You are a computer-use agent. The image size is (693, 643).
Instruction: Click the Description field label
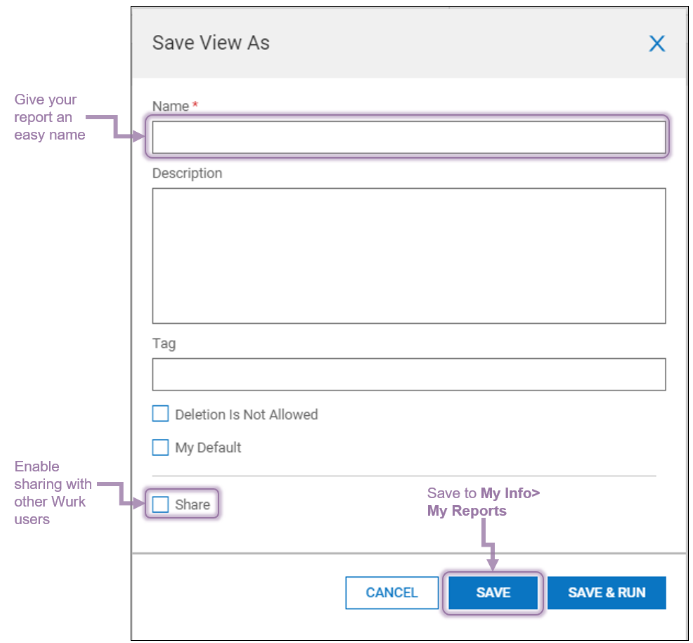(187, 173)
